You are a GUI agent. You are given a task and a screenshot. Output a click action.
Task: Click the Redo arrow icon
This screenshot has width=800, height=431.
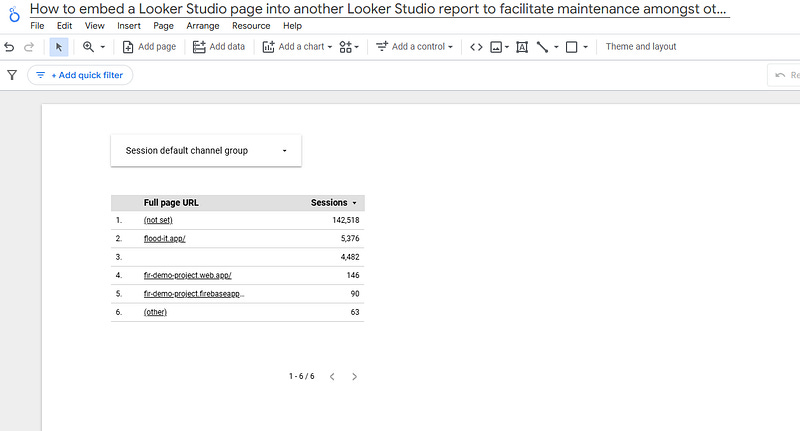point(29,47)
